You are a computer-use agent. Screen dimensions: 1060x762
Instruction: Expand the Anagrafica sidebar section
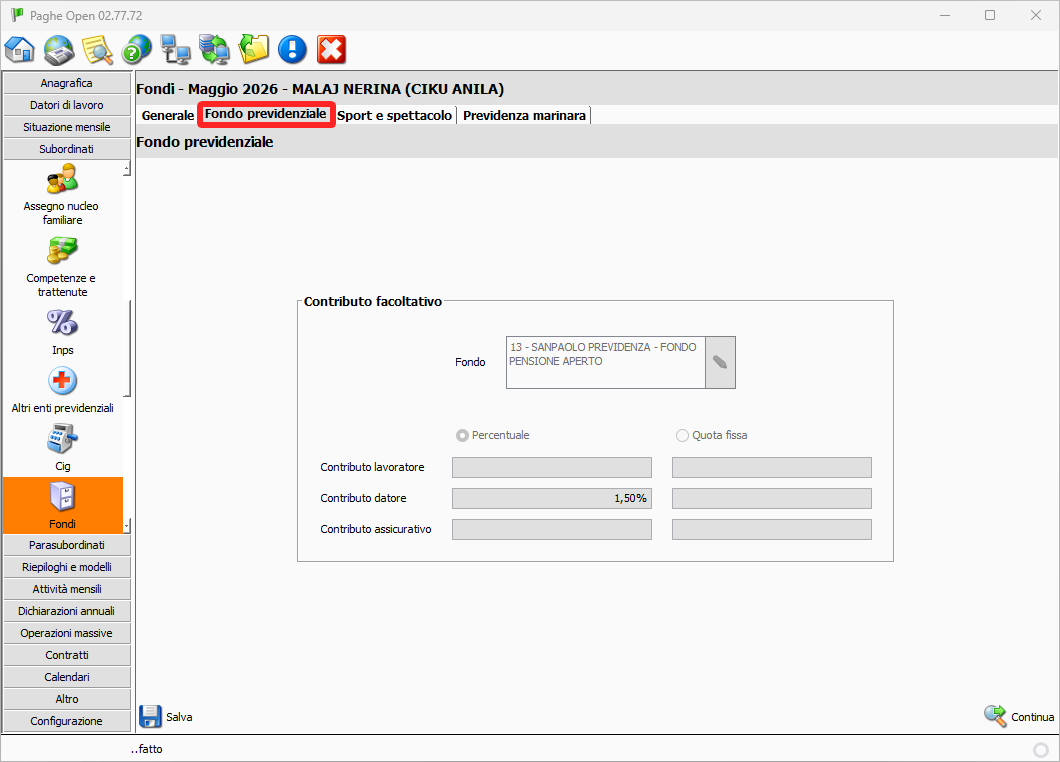point(66,83)
